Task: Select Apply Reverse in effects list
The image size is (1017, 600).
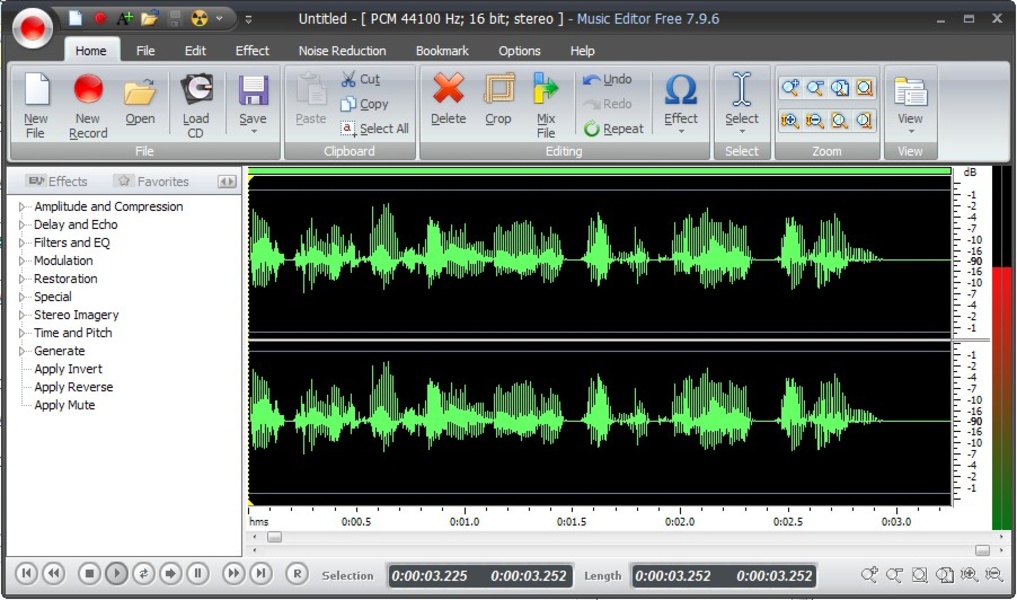Action: tap(73, 387)
